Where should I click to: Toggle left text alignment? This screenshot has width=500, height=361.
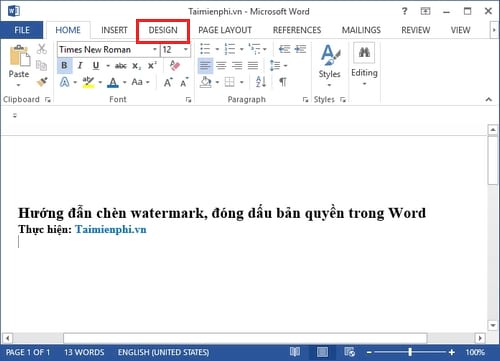(x=205, y=65)
